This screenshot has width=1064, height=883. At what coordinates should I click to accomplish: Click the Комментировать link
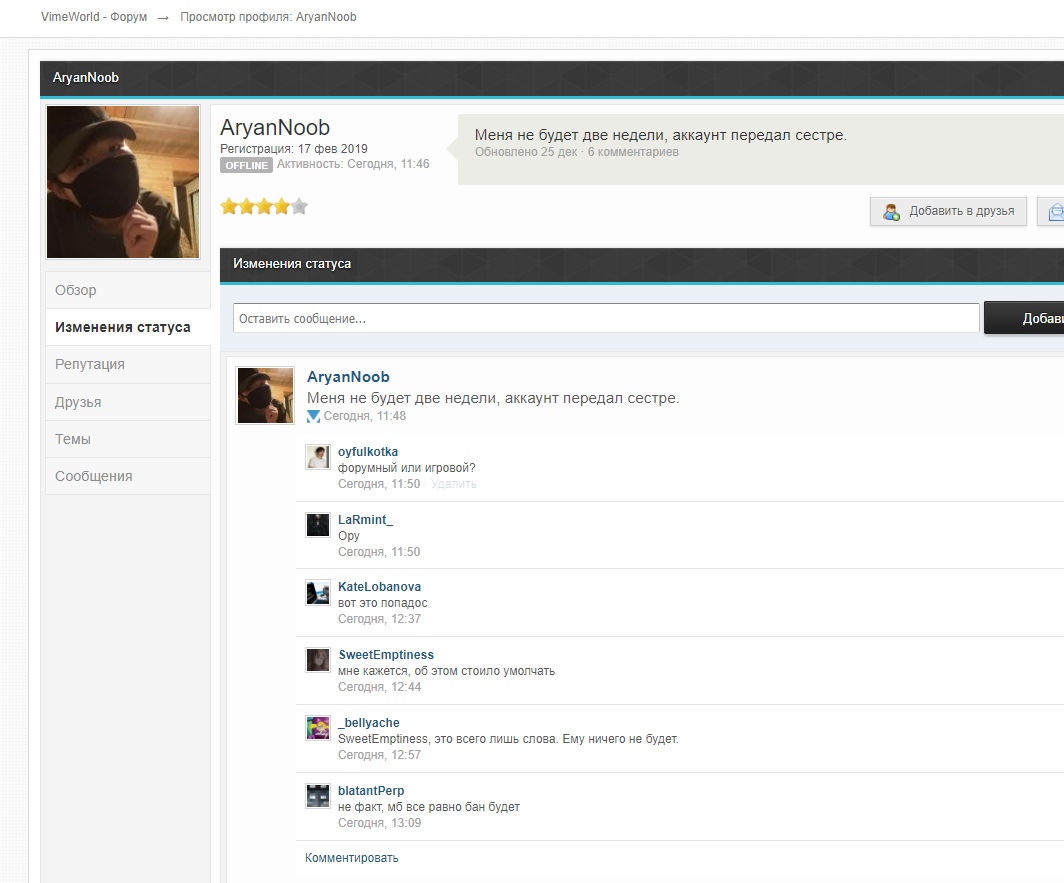coord(352,858)
